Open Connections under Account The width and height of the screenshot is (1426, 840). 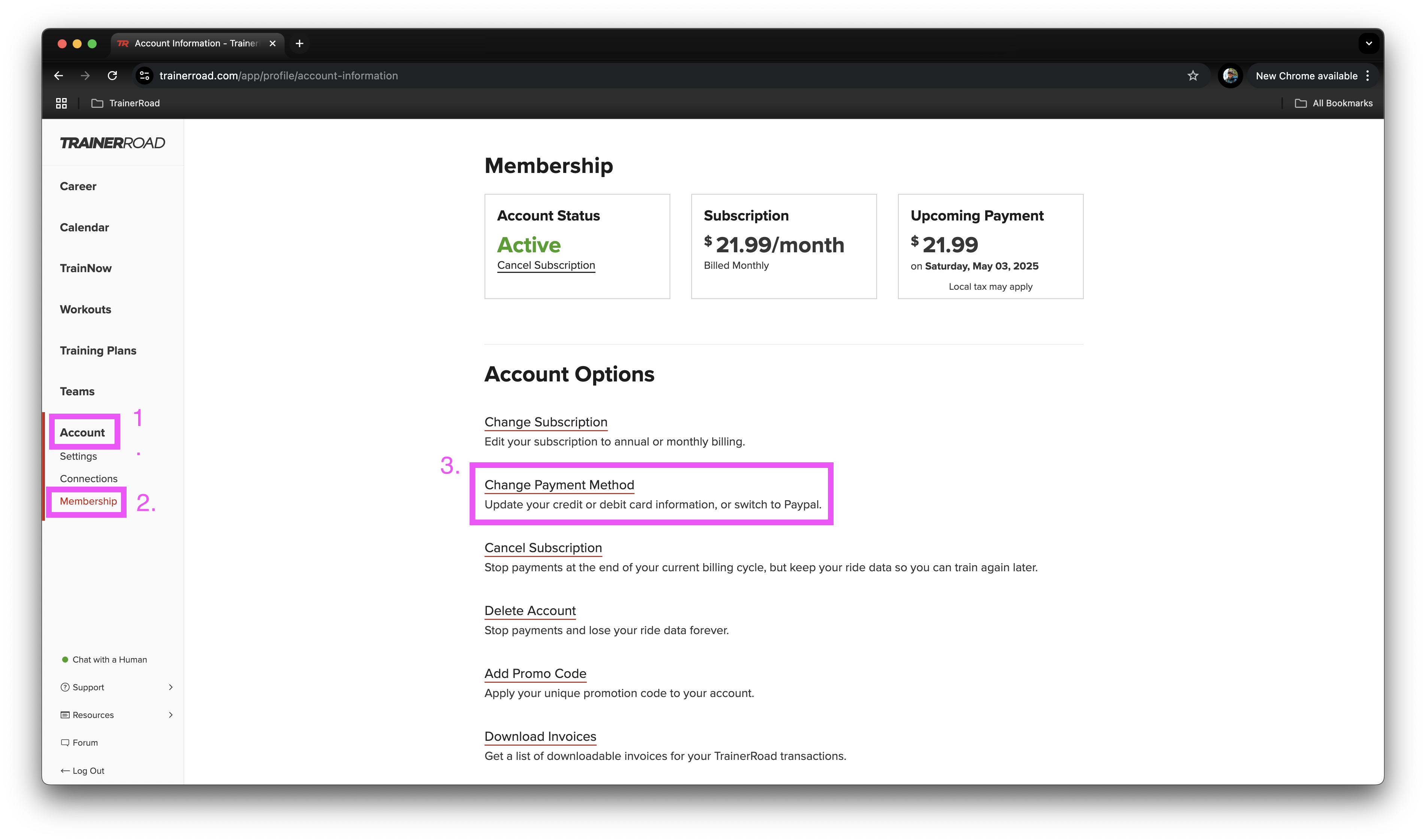89,479
